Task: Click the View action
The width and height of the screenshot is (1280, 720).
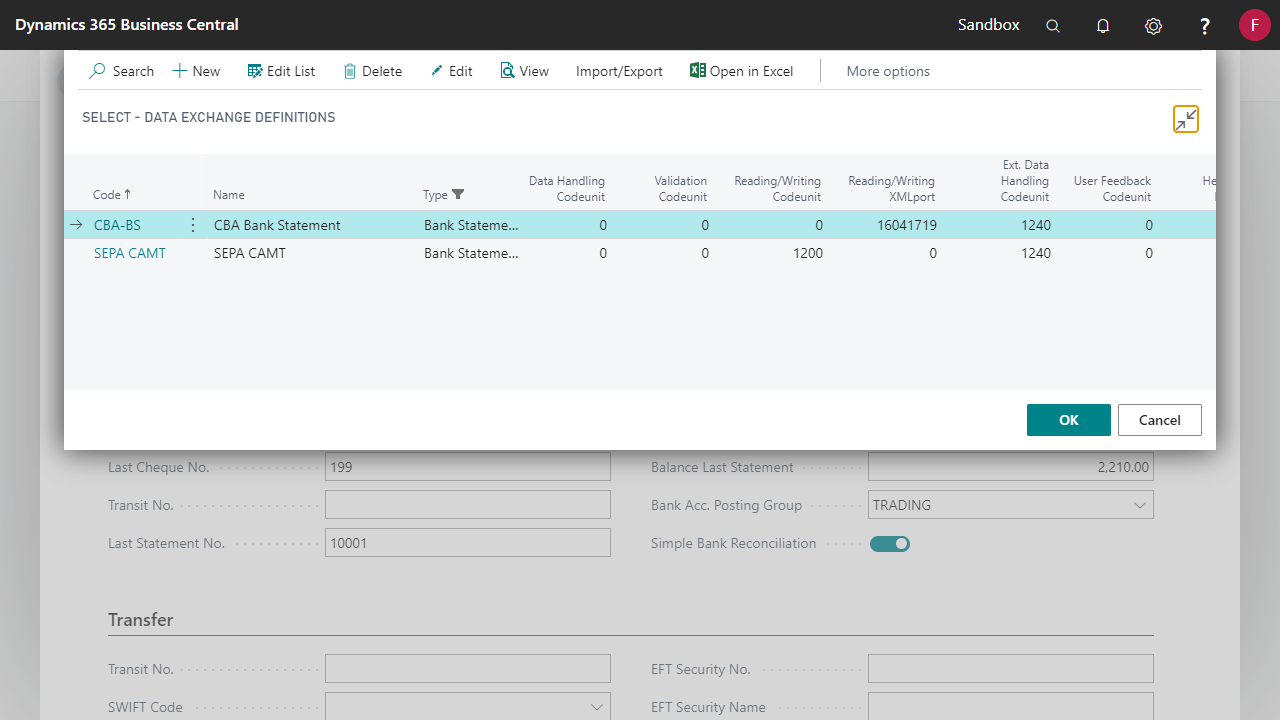Action: tap(525, 71)
